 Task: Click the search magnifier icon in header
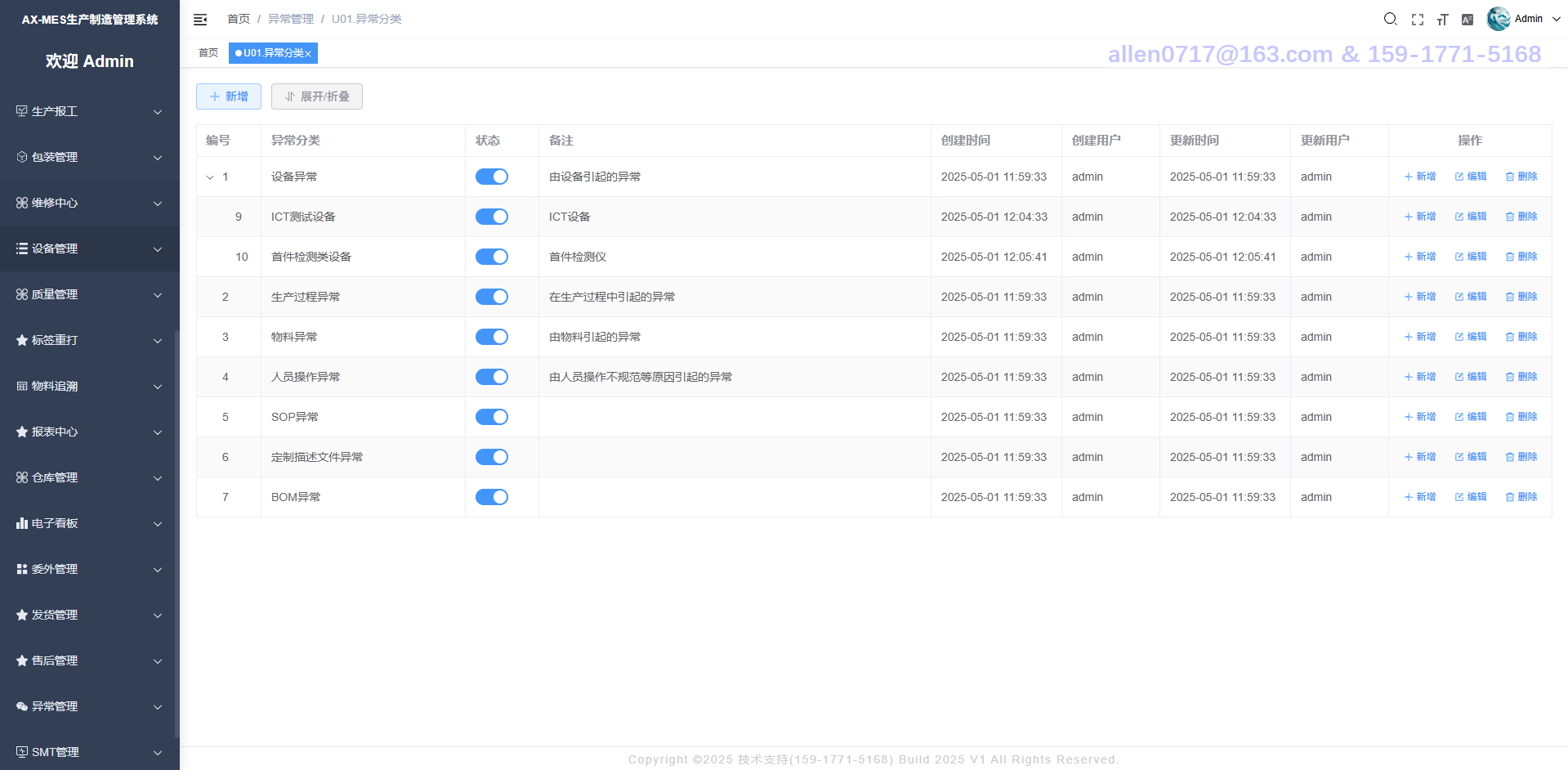pos(1390,19)
